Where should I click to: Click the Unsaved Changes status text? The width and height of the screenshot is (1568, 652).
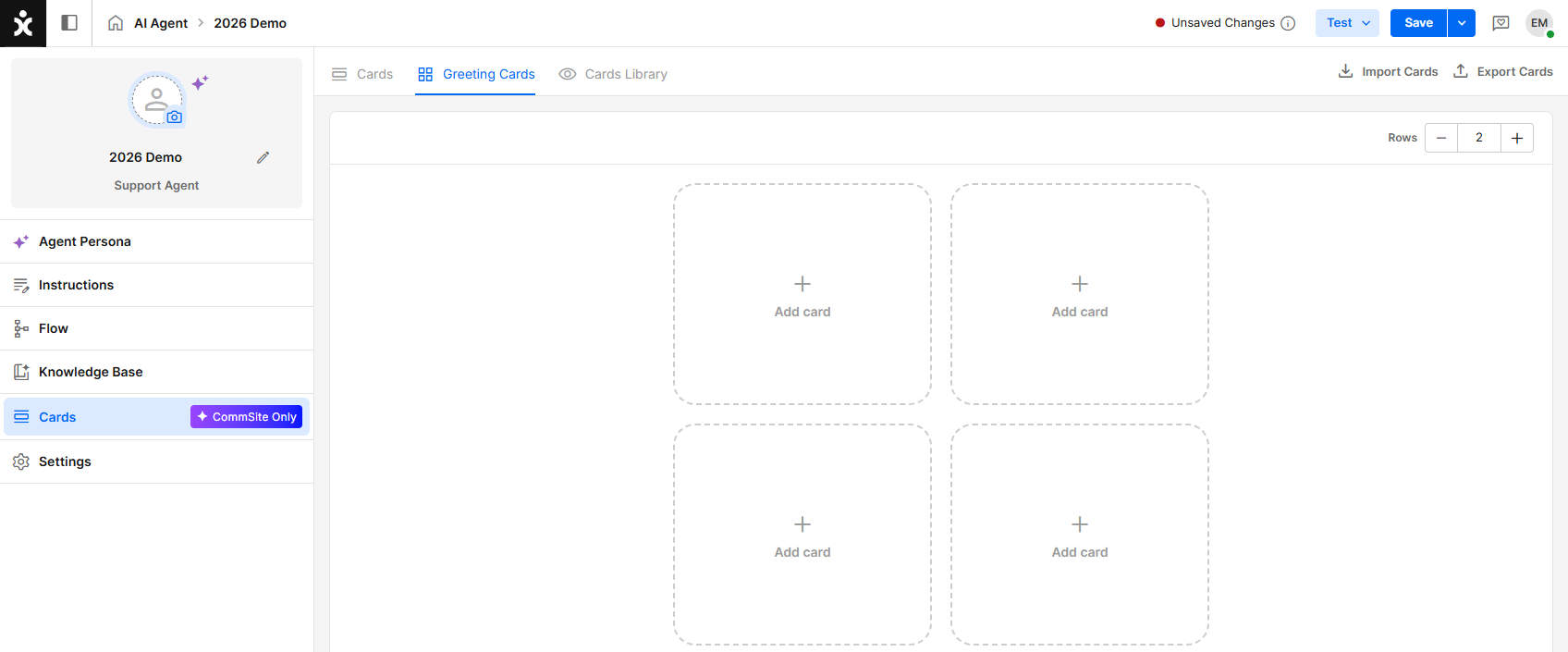1223,23
